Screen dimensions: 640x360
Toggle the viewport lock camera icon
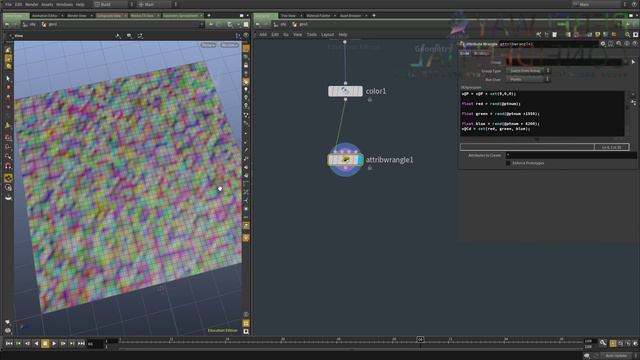(246, 65)
